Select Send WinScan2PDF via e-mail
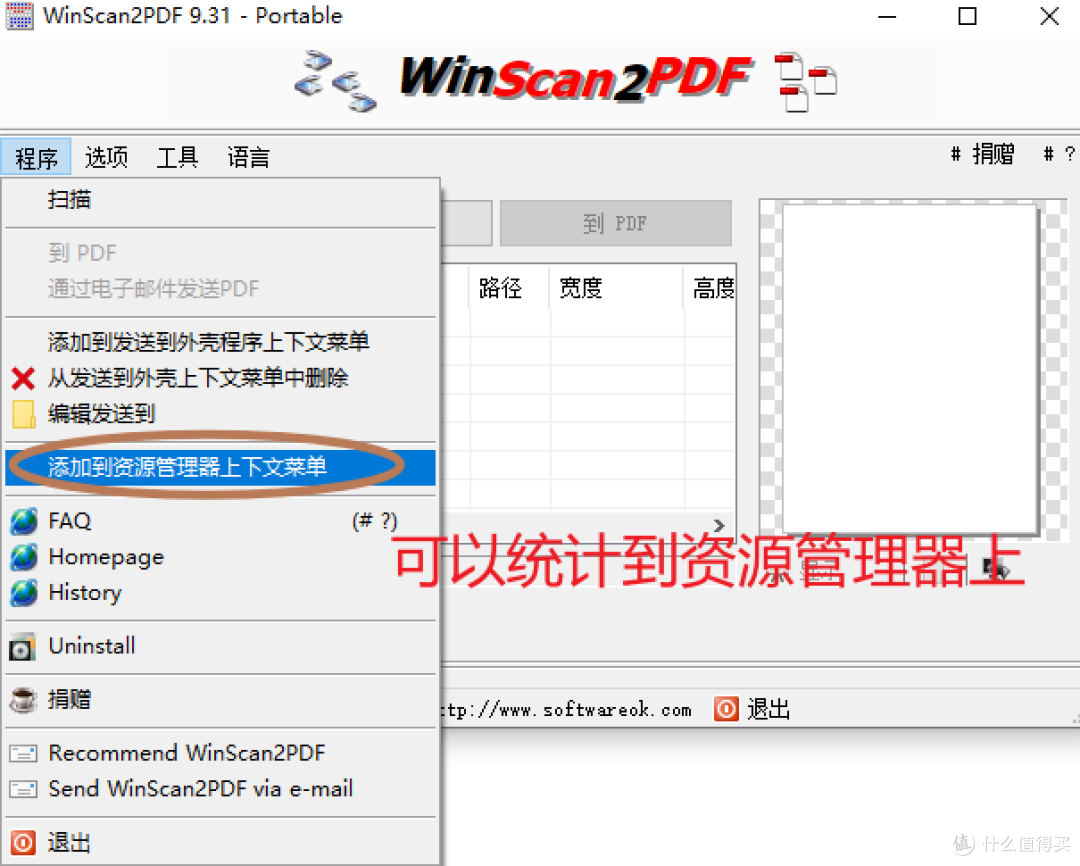1080x866 pixels. (220, 789)
